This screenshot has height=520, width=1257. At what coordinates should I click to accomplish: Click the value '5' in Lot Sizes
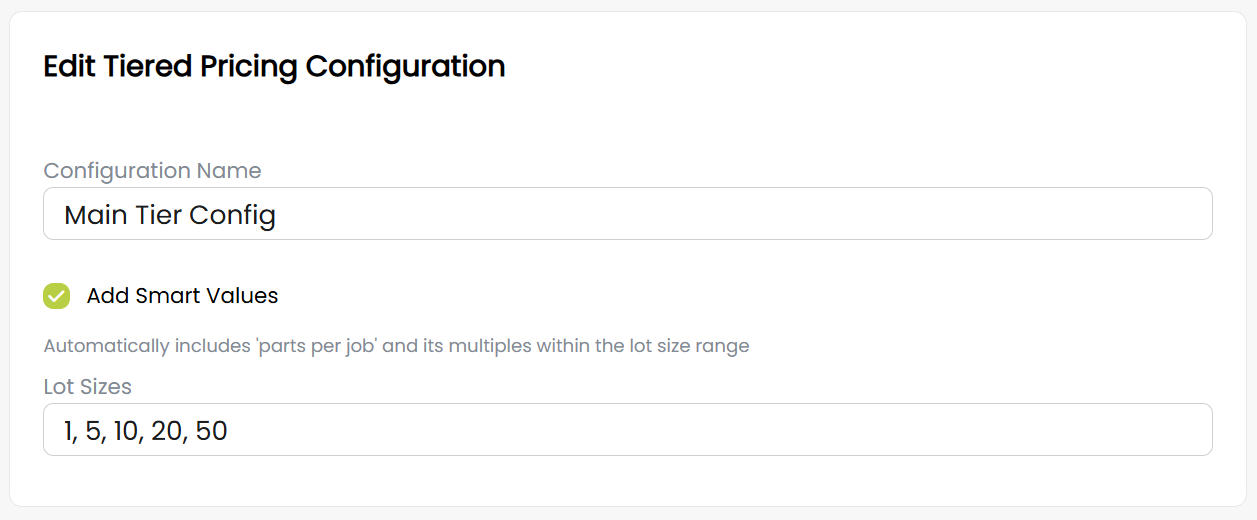93,431
